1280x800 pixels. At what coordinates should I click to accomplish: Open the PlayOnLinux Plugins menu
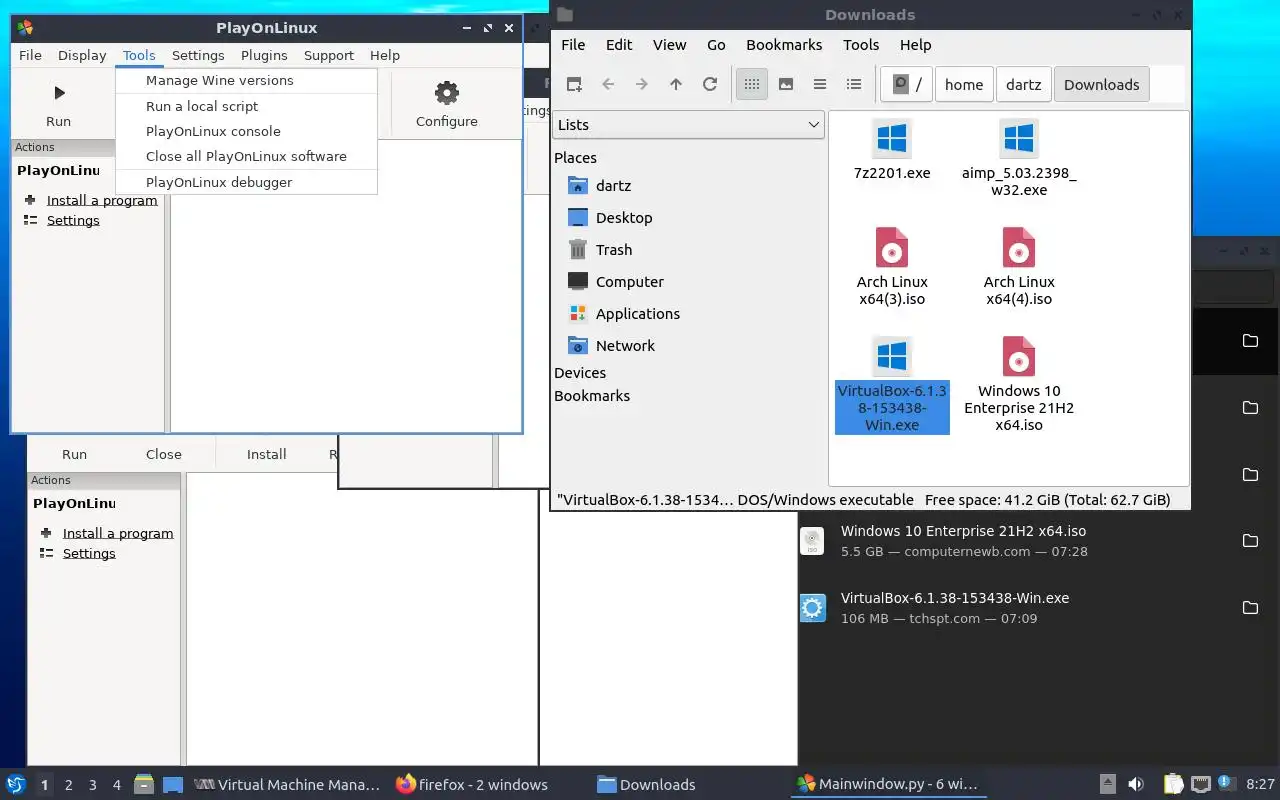pos(264,55)
